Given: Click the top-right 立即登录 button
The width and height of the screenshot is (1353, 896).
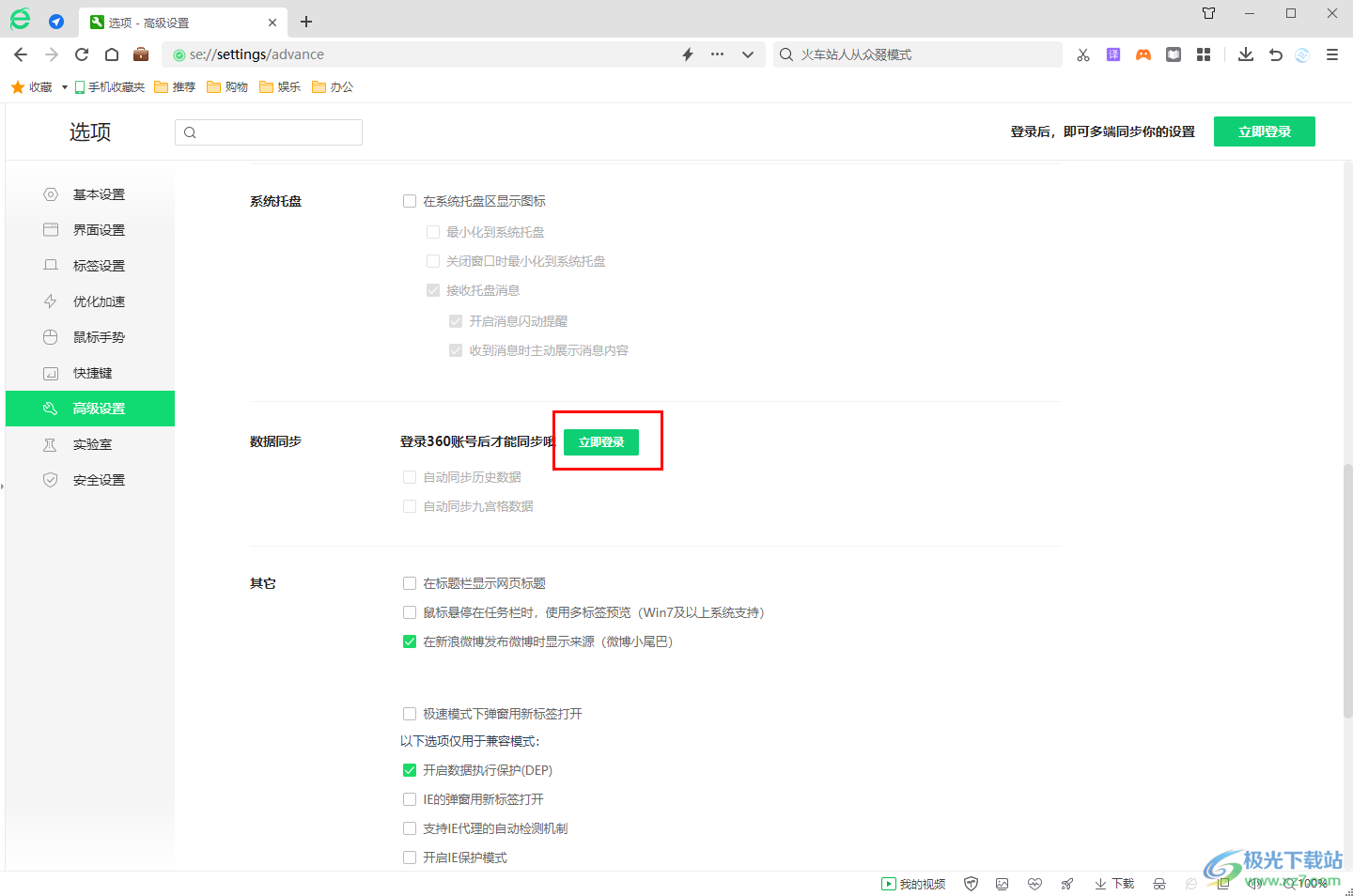Looking at the screenshot, I should tap(1265, 131).
